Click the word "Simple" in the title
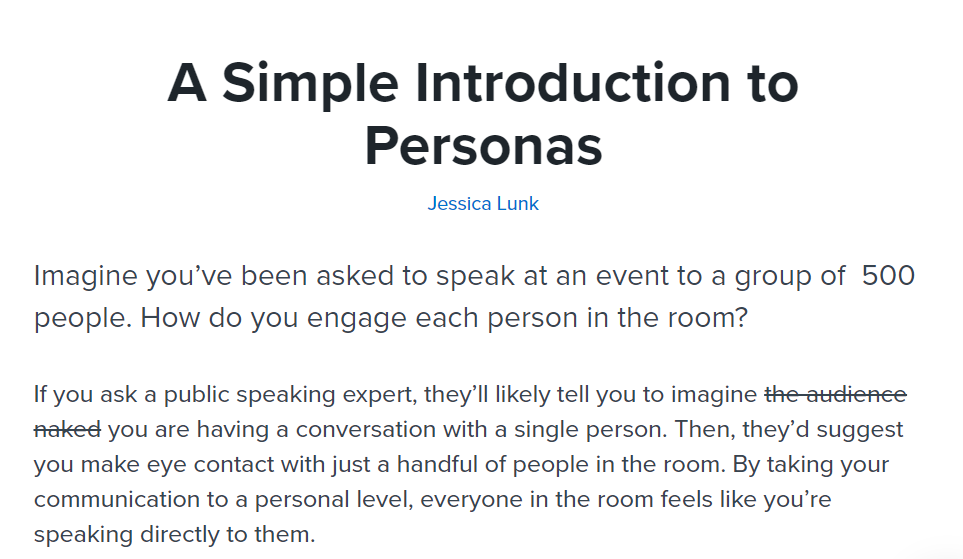Screen dimensions: 963x559 pyautogui.click(x=311, y=84)
